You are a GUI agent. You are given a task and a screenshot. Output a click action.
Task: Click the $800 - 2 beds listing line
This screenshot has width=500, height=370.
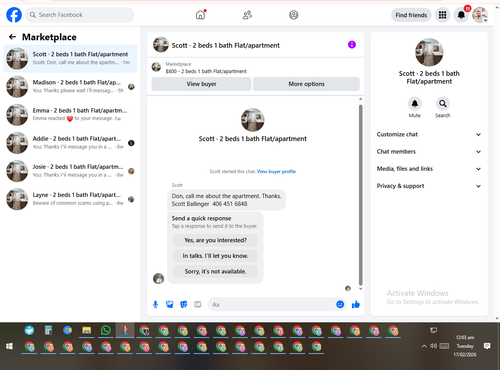[206, 71]
